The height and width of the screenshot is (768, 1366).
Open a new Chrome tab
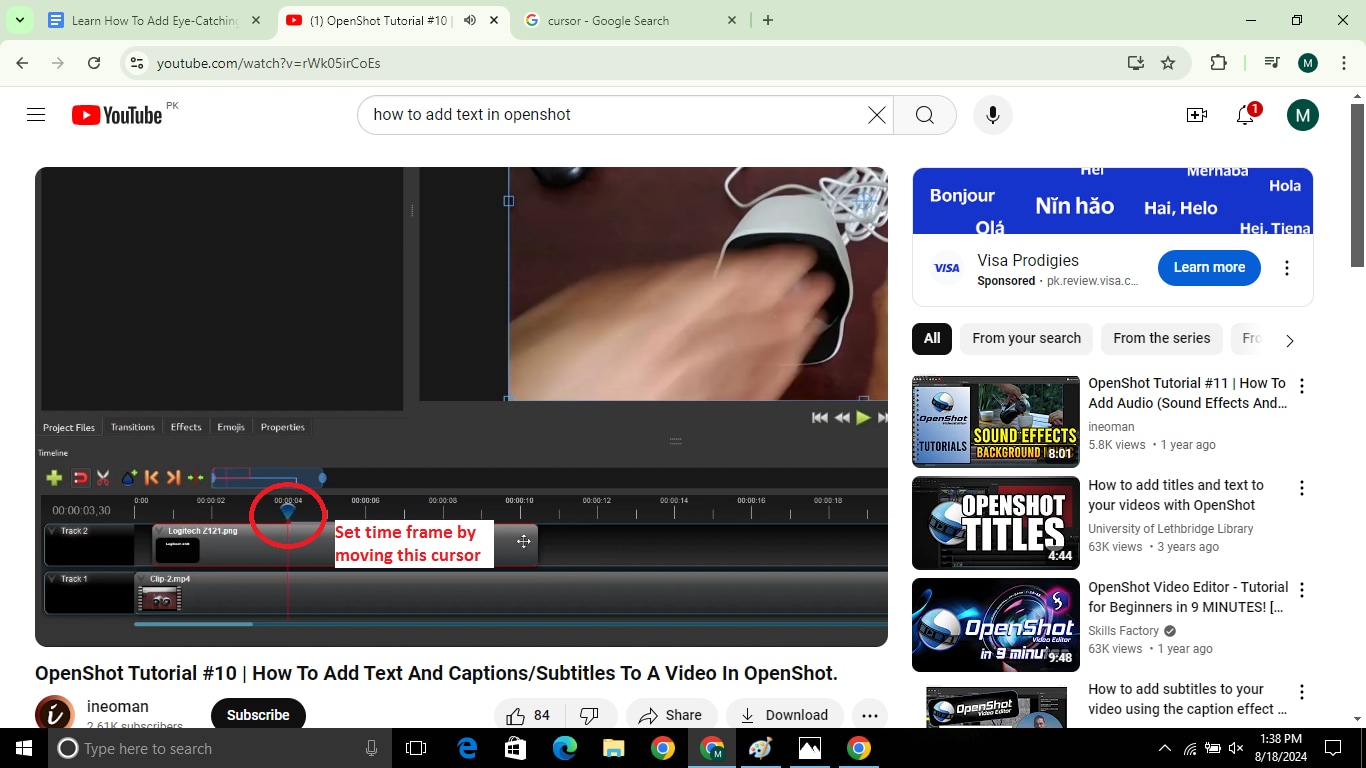click(768, 20)
